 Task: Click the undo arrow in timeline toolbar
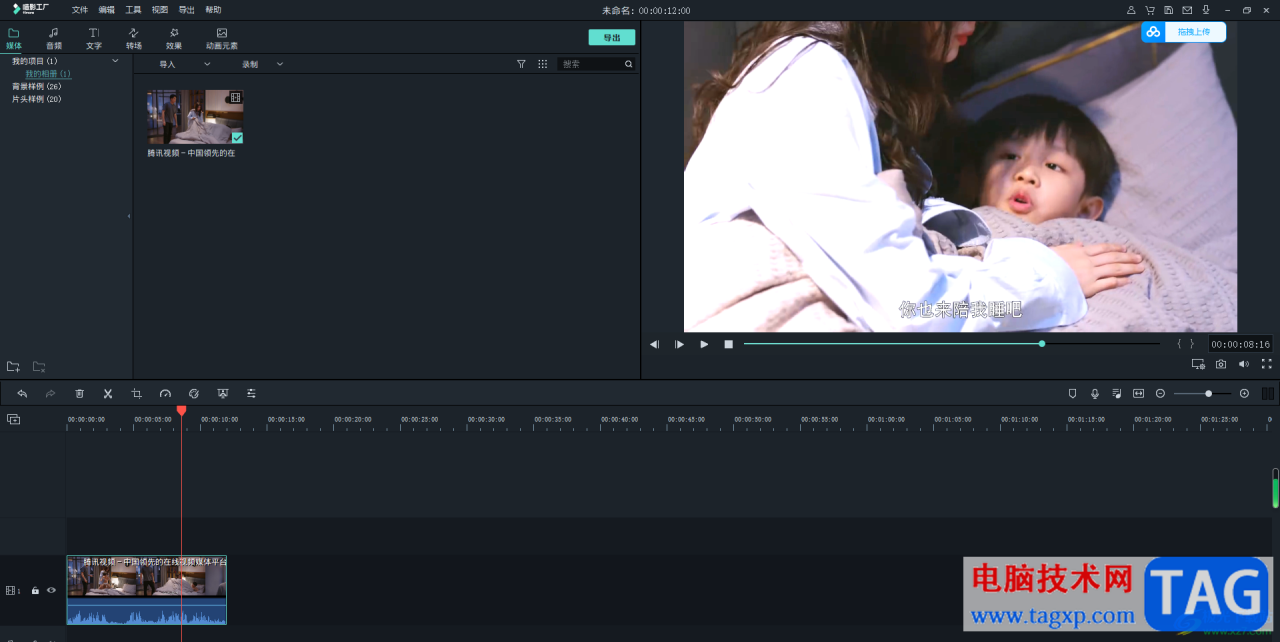(x=22, y=394)
